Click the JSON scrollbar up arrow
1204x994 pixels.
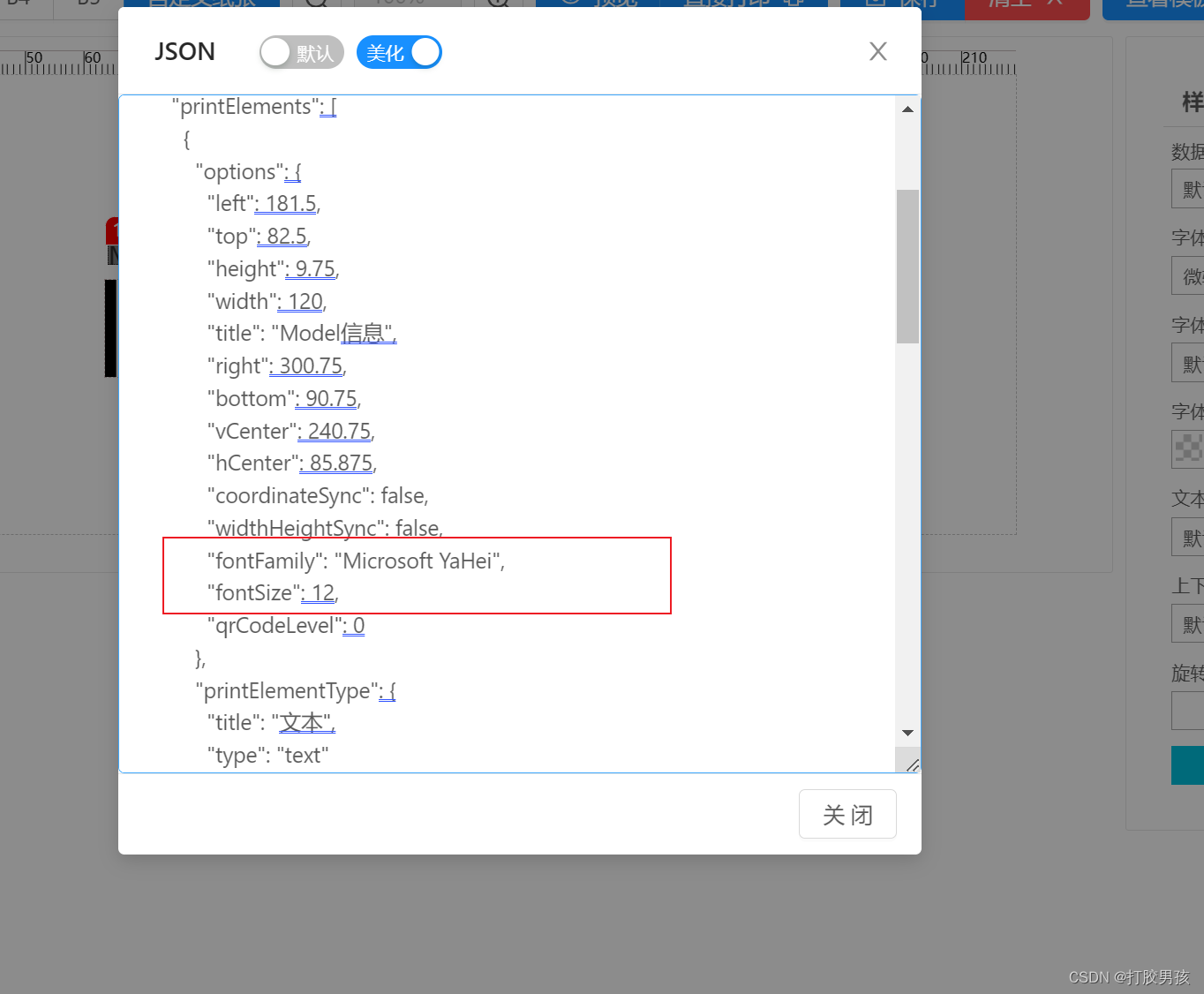(x=907, y=109)
